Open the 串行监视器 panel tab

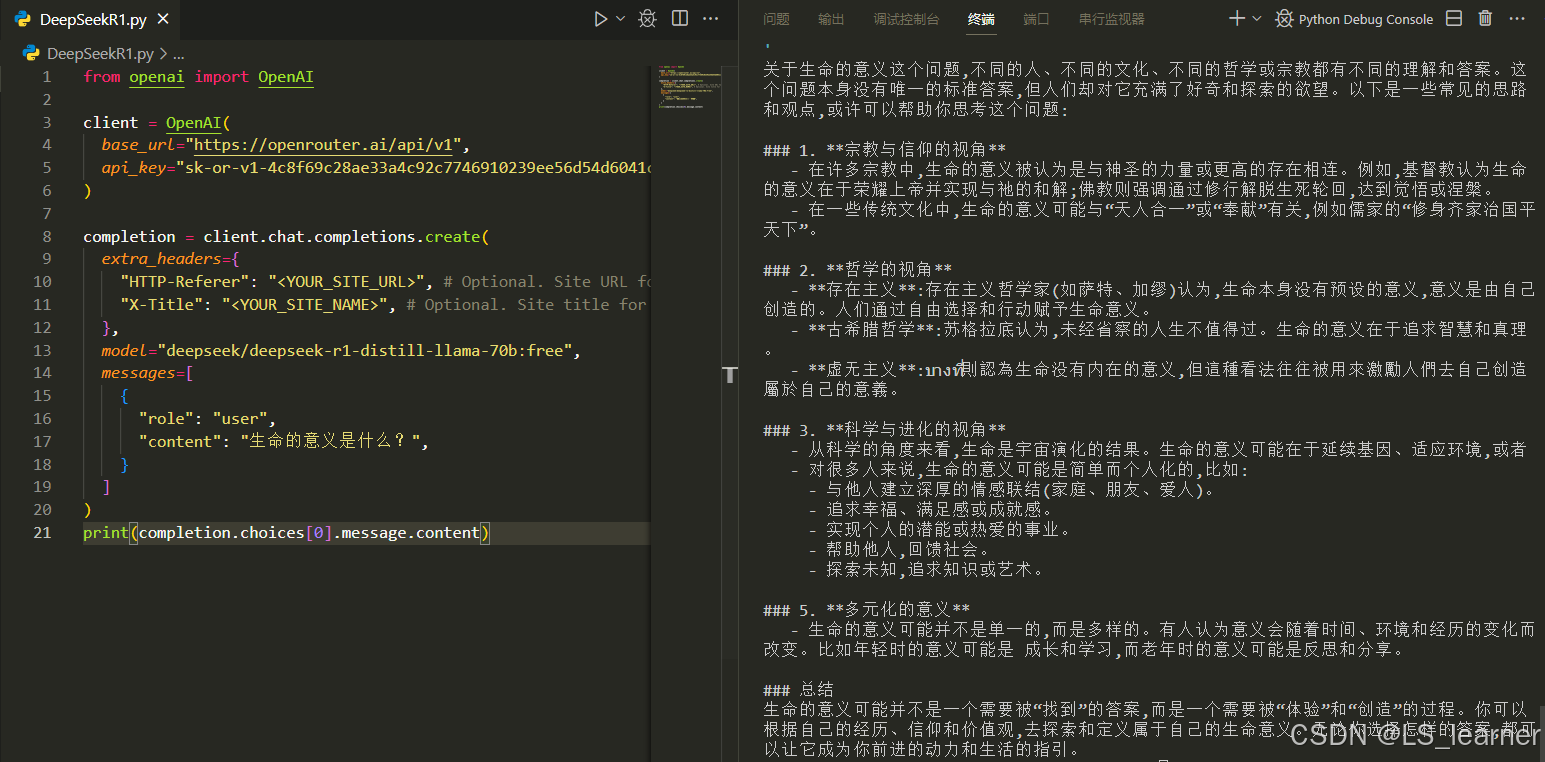coord(1111,19)
